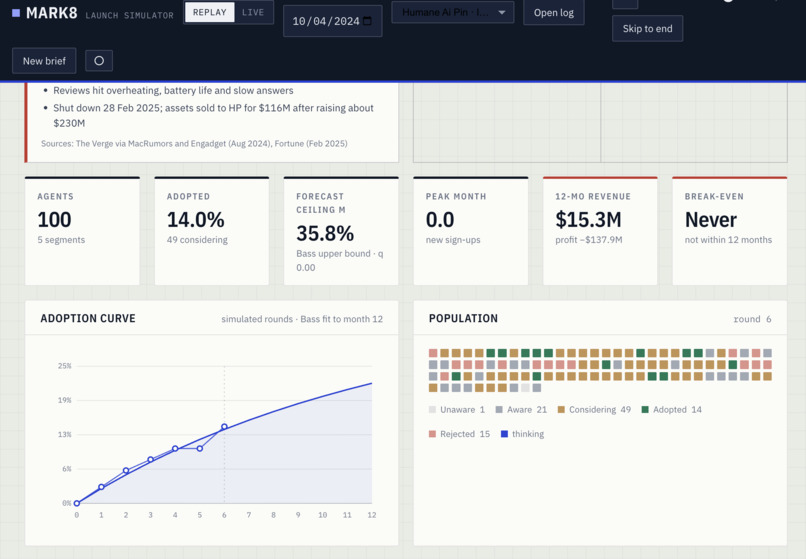Click the Break-even value Never
806x559 pixels.
point(711,220)
